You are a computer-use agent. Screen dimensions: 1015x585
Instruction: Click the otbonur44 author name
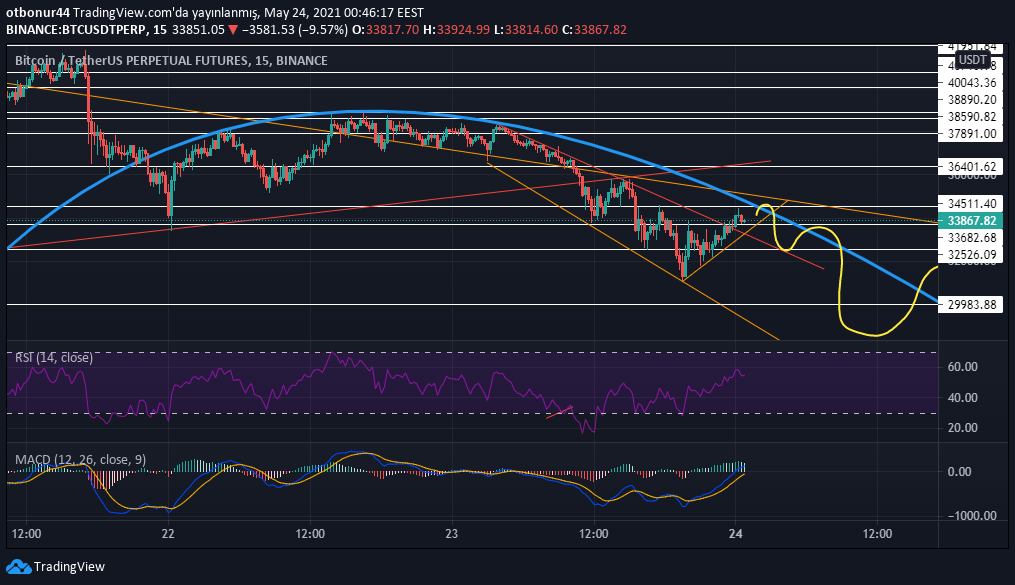pyautogui.click(x=38, y=12)
